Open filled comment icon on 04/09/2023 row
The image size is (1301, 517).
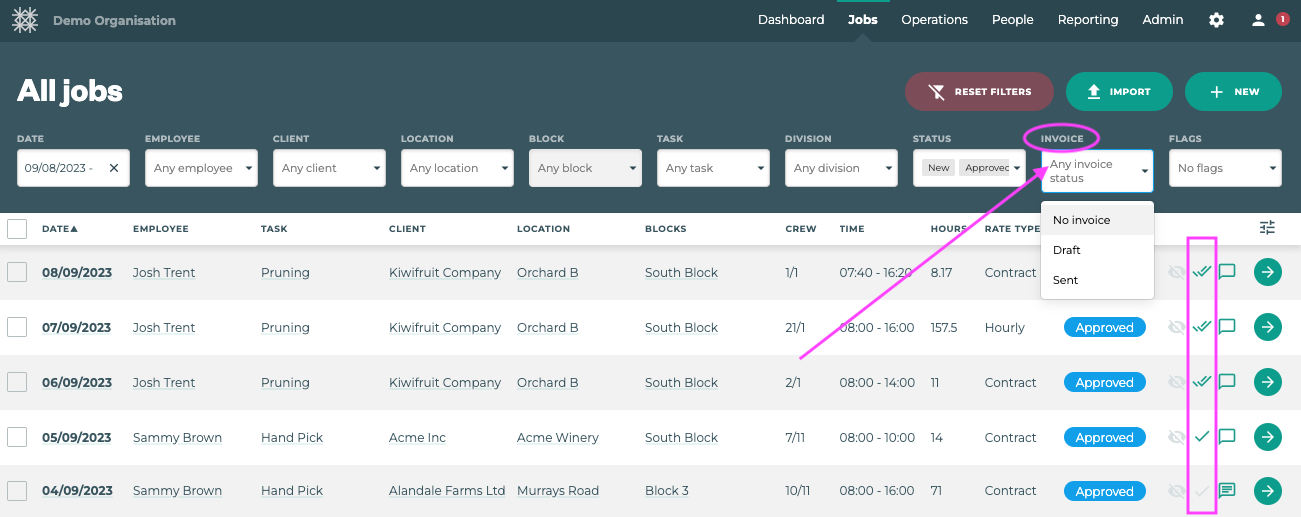point(1227,491)
